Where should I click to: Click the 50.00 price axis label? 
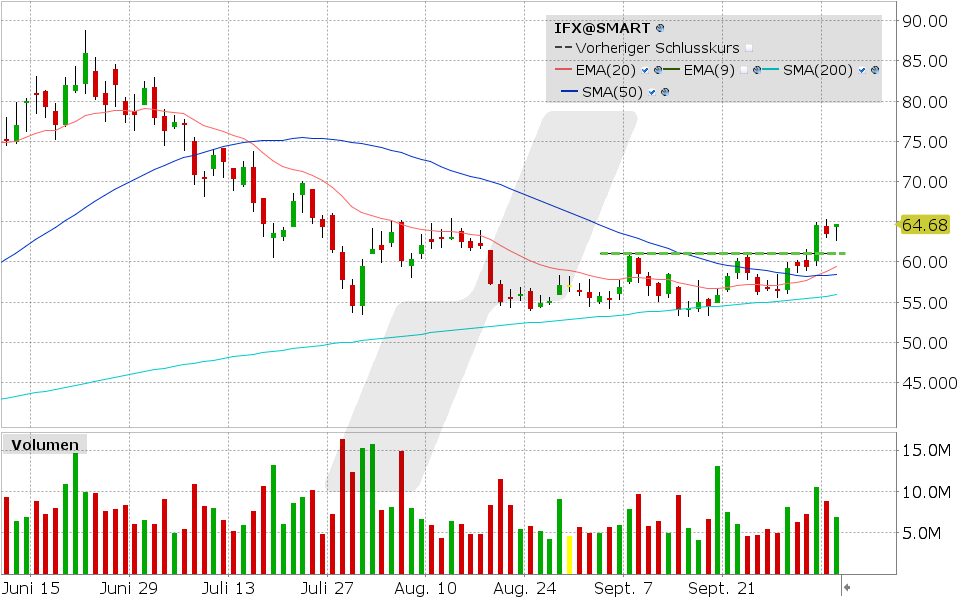pyautogui.click(x=925, y=343)
